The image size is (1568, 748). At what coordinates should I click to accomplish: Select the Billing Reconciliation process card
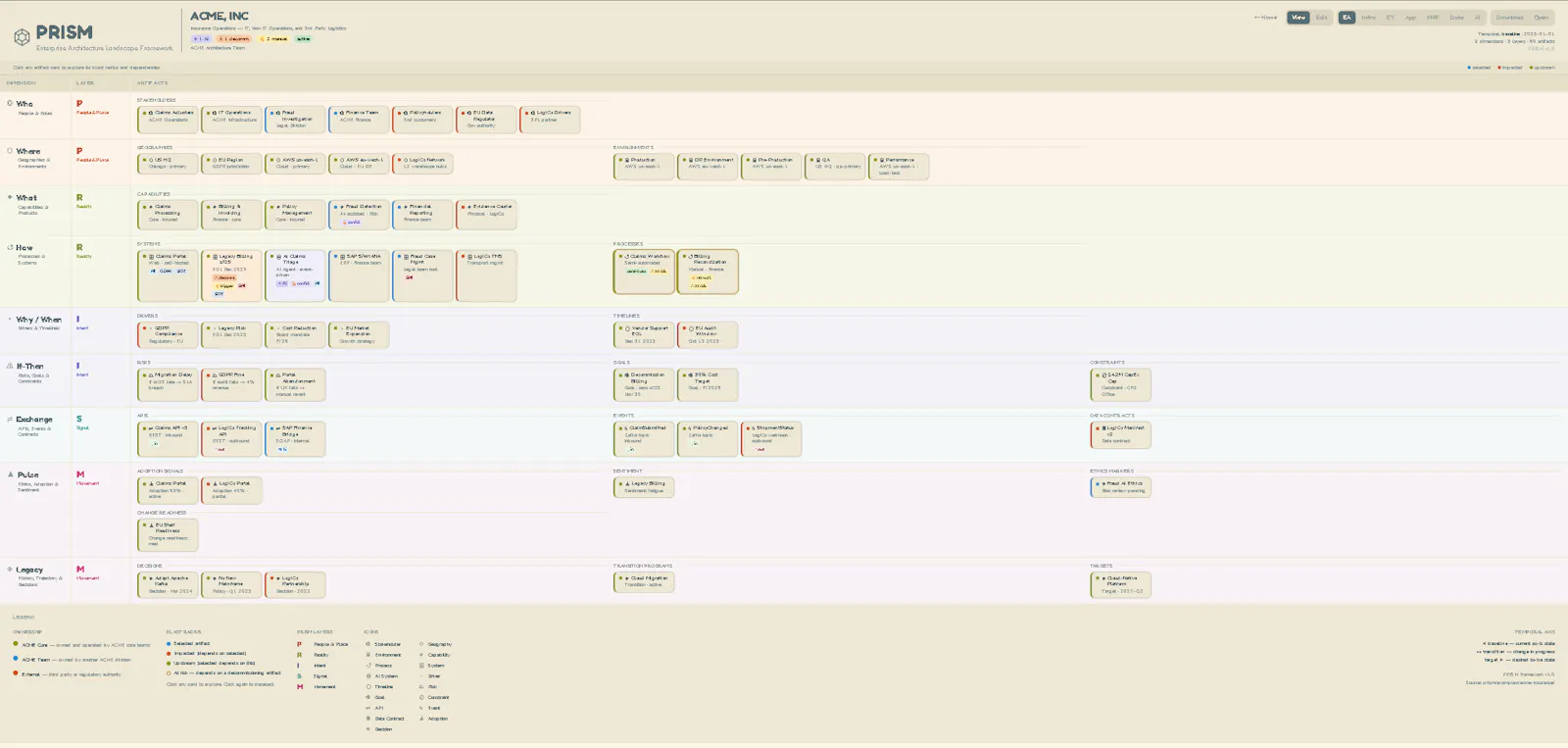[x=708, y=272]
